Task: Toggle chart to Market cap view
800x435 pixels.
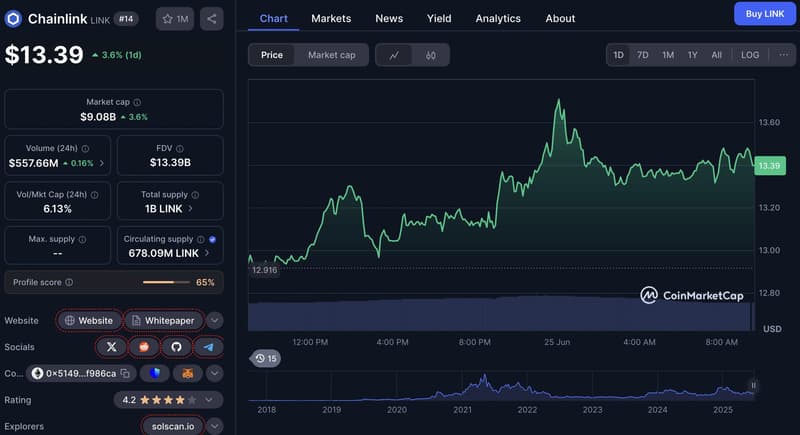Action: coord(331,55)
